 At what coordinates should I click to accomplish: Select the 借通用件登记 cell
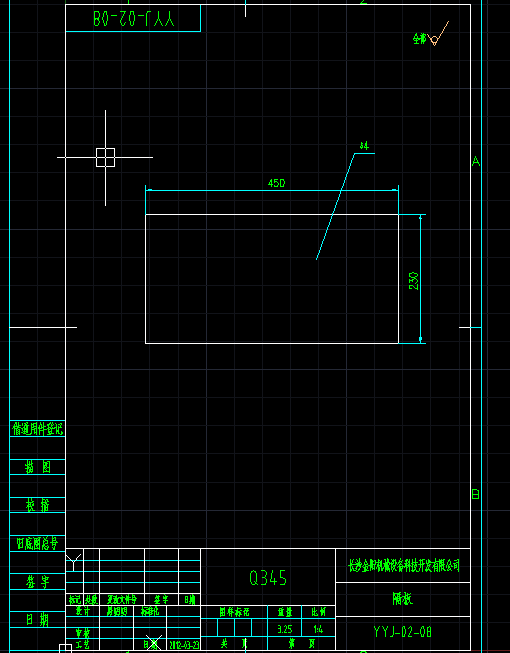37,429
